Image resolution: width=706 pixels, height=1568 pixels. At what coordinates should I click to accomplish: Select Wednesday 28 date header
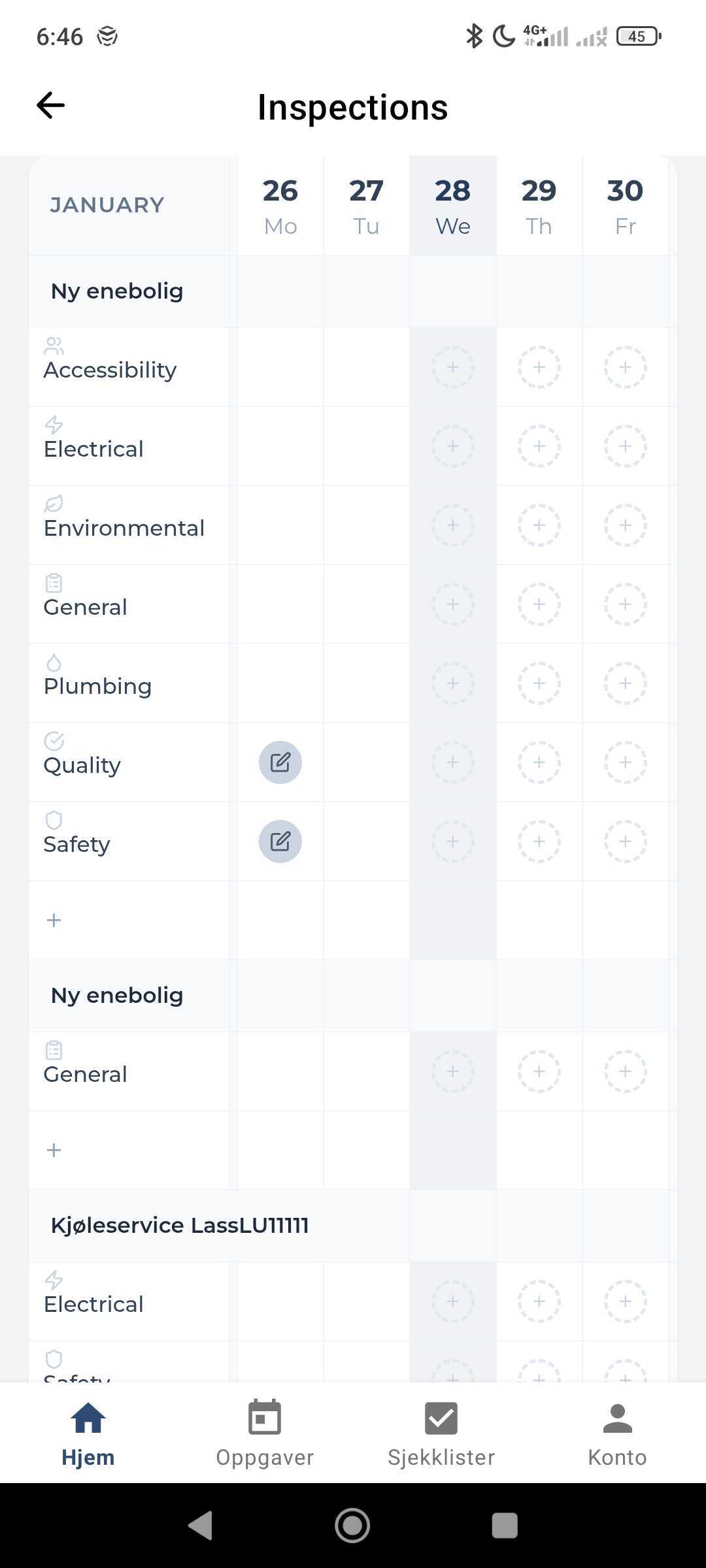[452, 206]
